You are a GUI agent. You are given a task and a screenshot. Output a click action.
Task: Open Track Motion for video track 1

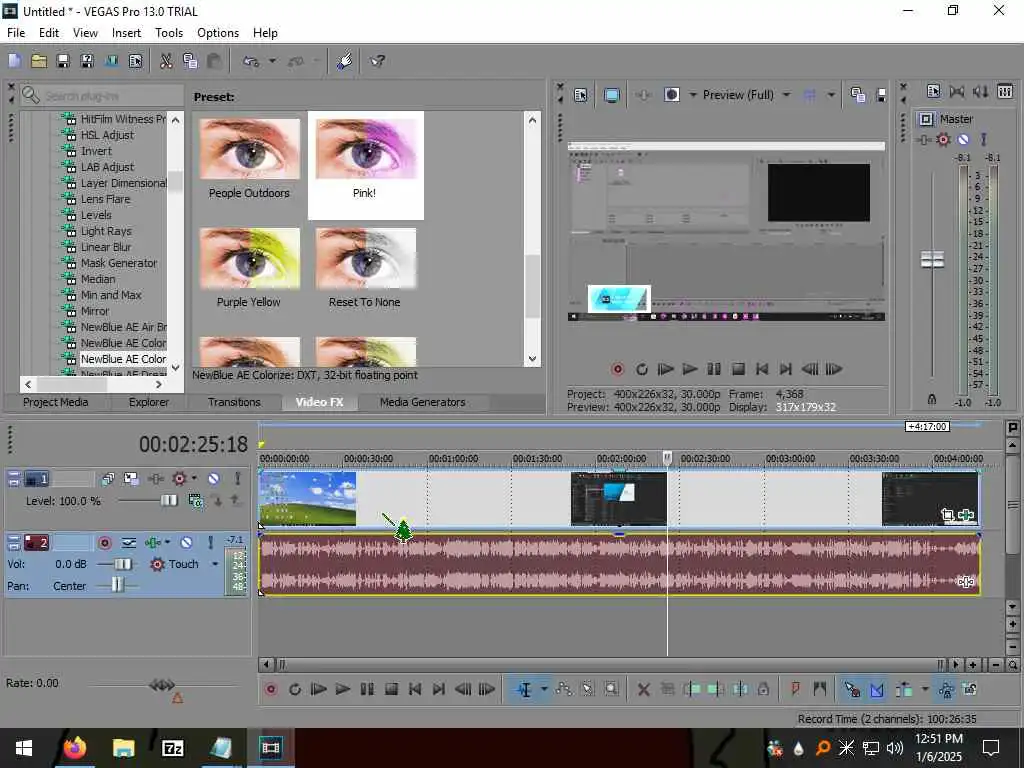coord(131,479)
